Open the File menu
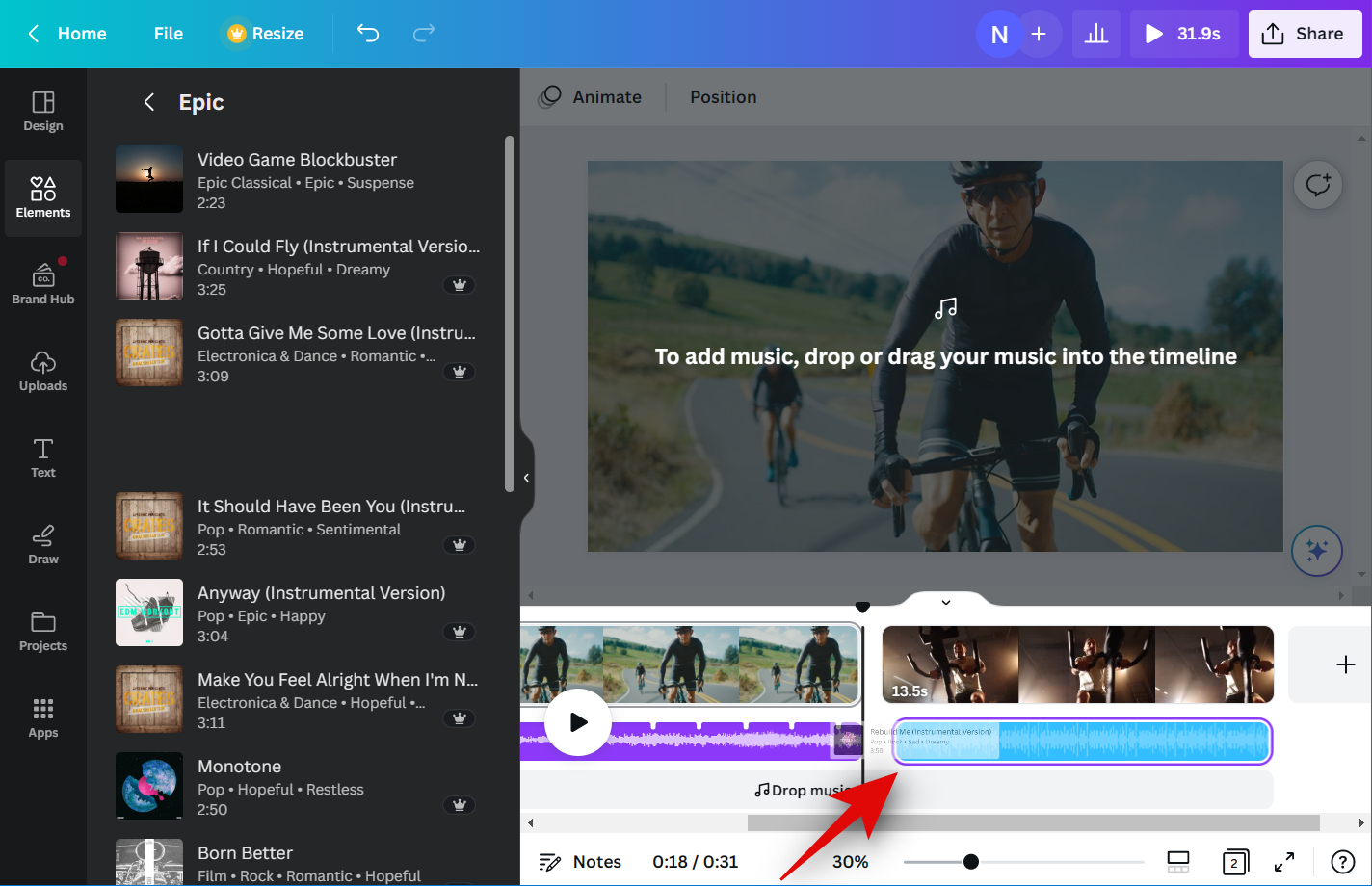This screenshot has height=886, width=1372. coord(168,34)
